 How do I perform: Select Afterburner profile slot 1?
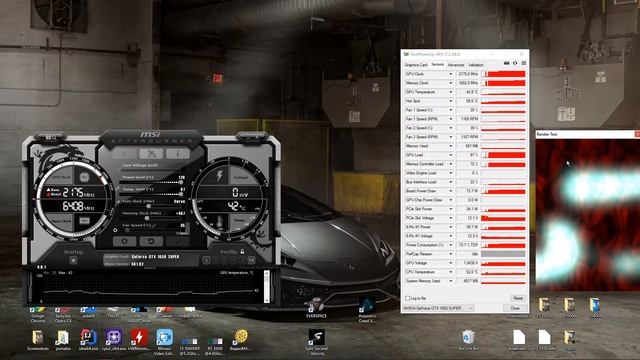(207, 260)
